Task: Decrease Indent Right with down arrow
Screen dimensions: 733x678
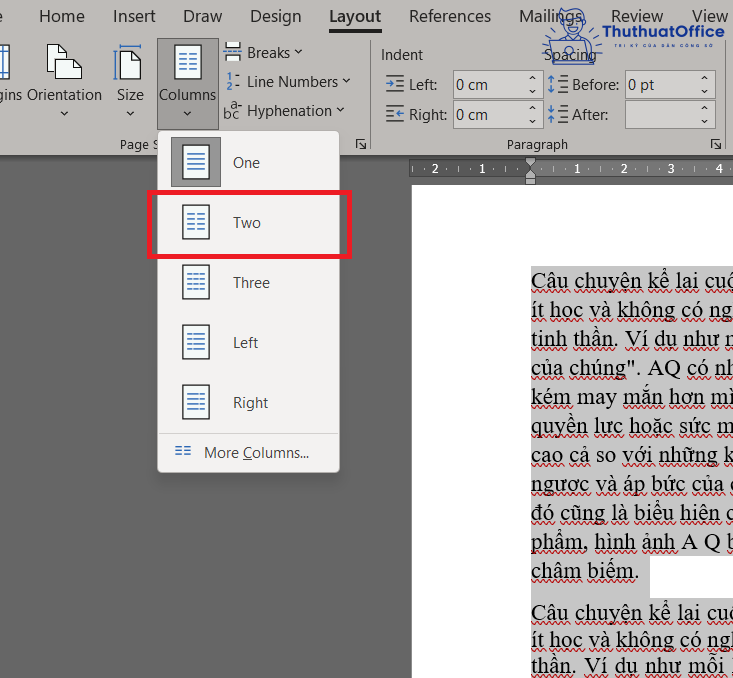Action: 532,122
